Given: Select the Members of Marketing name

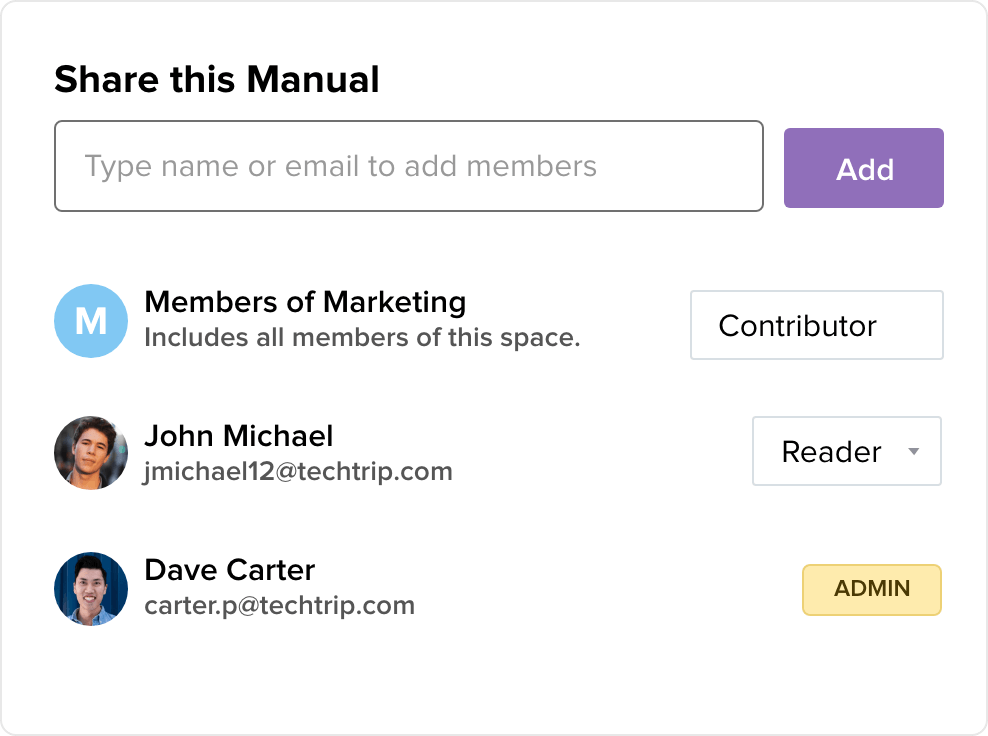Looking at the screenshot, I should tap(305, 302).
